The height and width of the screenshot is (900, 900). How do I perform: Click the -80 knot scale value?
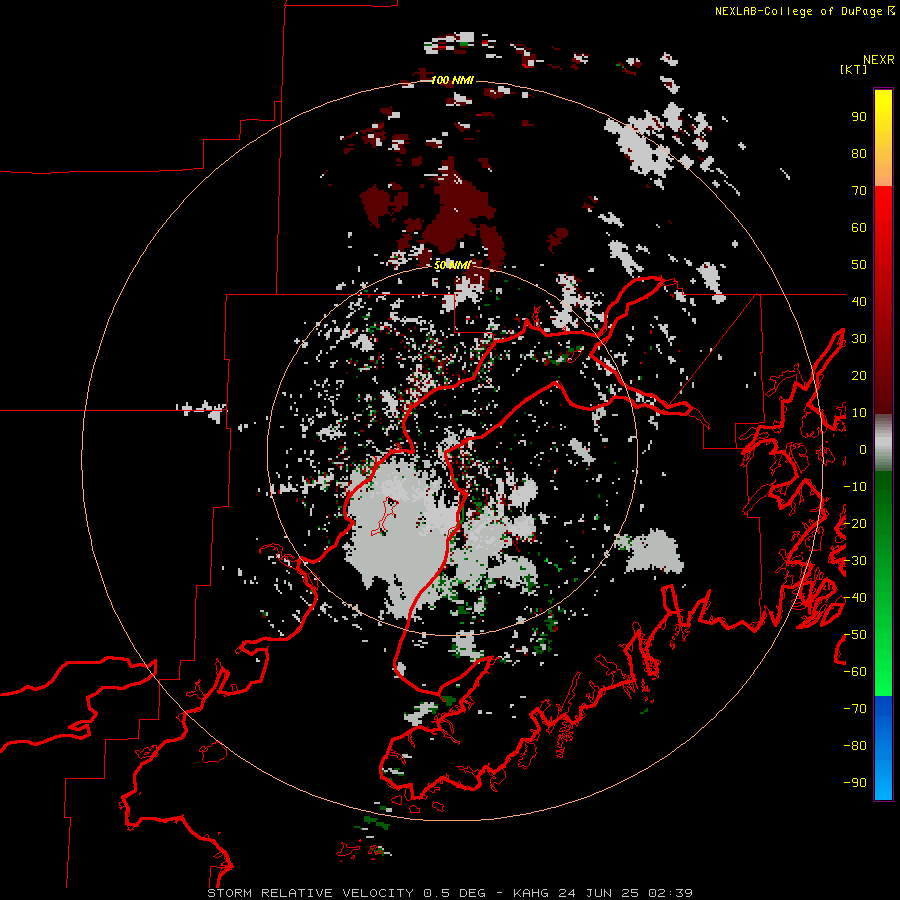click(x=855, y=746)
